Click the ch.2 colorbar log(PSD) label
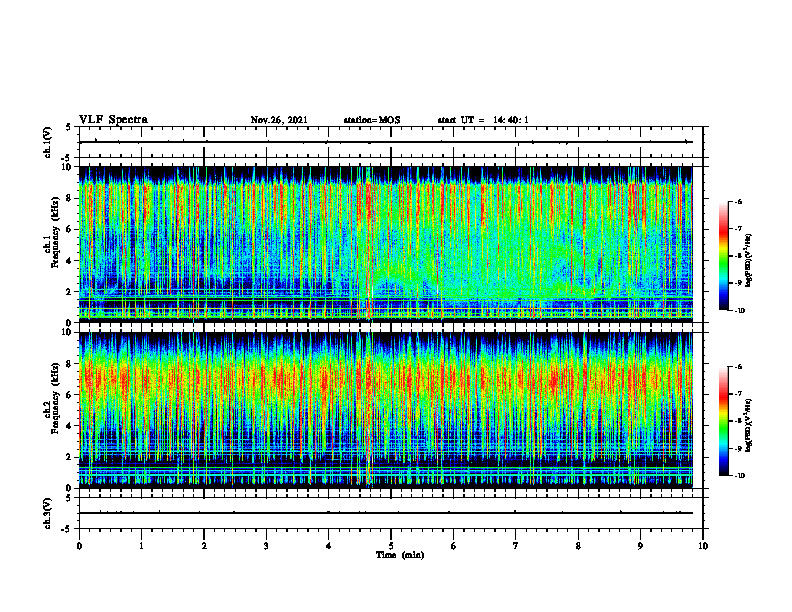Image resolution: width=792 pixels, height=612 pixels. (749, 425)
